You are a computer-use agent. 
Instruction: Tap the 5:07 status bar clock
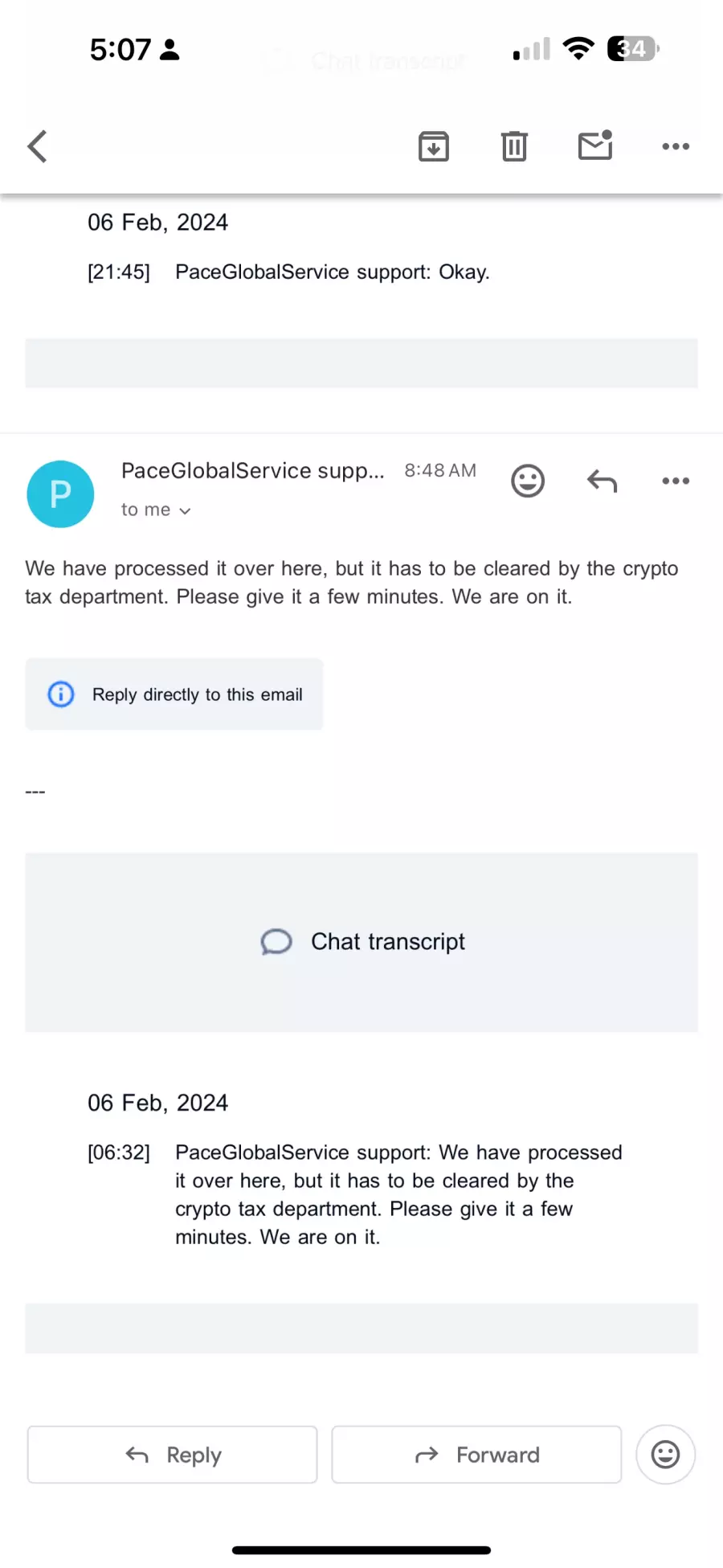click(120, 50)
